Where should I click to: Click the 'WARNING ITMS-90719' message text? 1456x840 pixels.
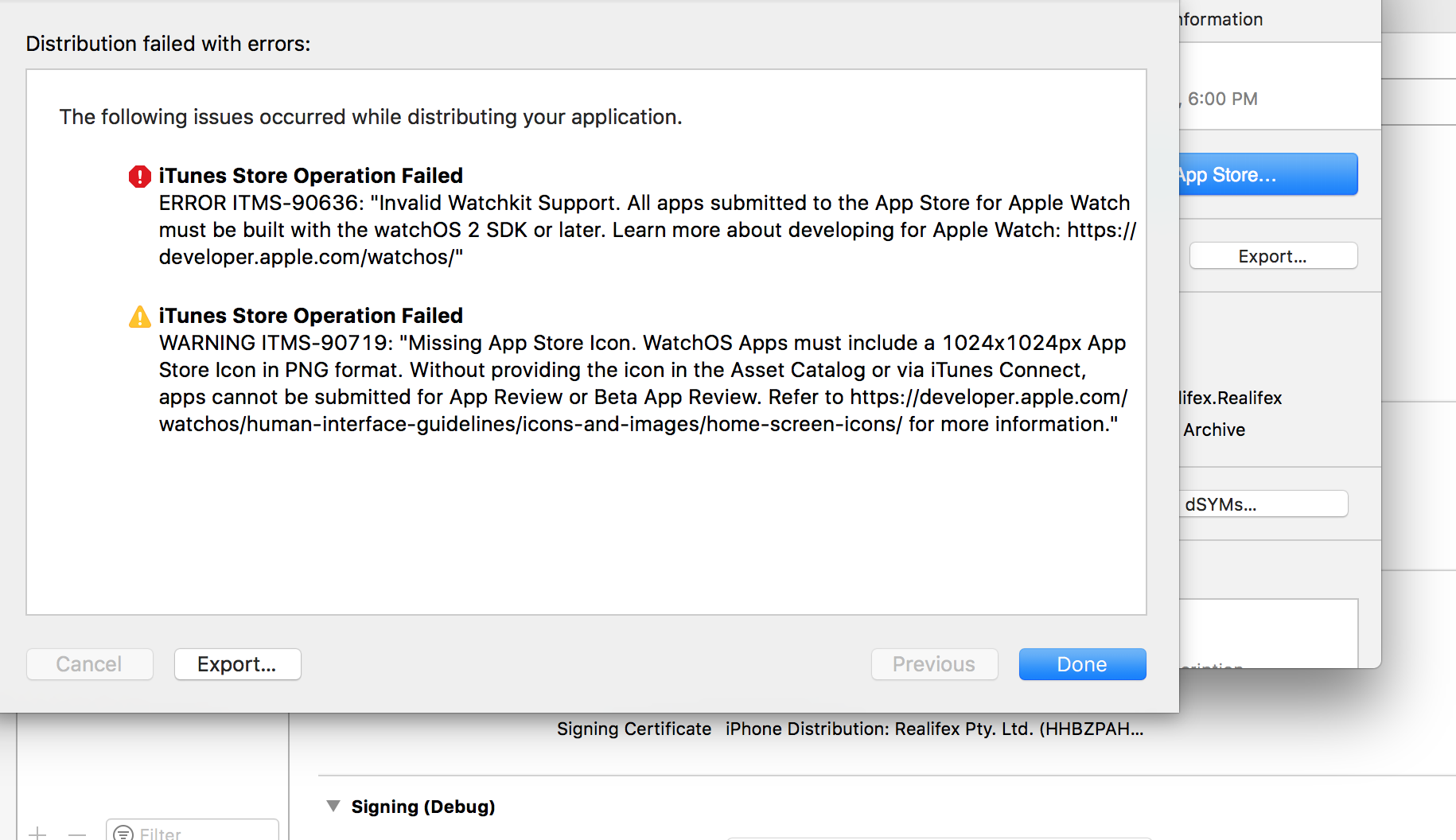click(642, 383)
